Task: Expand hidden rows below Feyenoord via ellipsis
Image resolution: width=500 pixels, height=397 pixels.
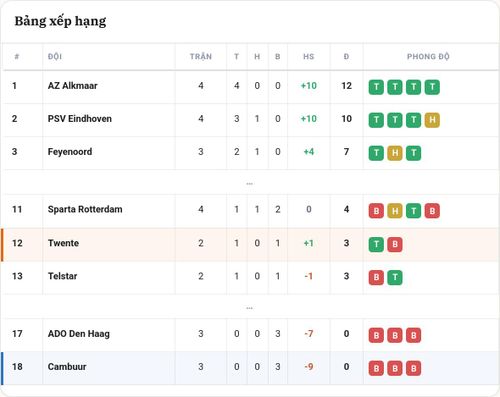Action: (249, 184)
